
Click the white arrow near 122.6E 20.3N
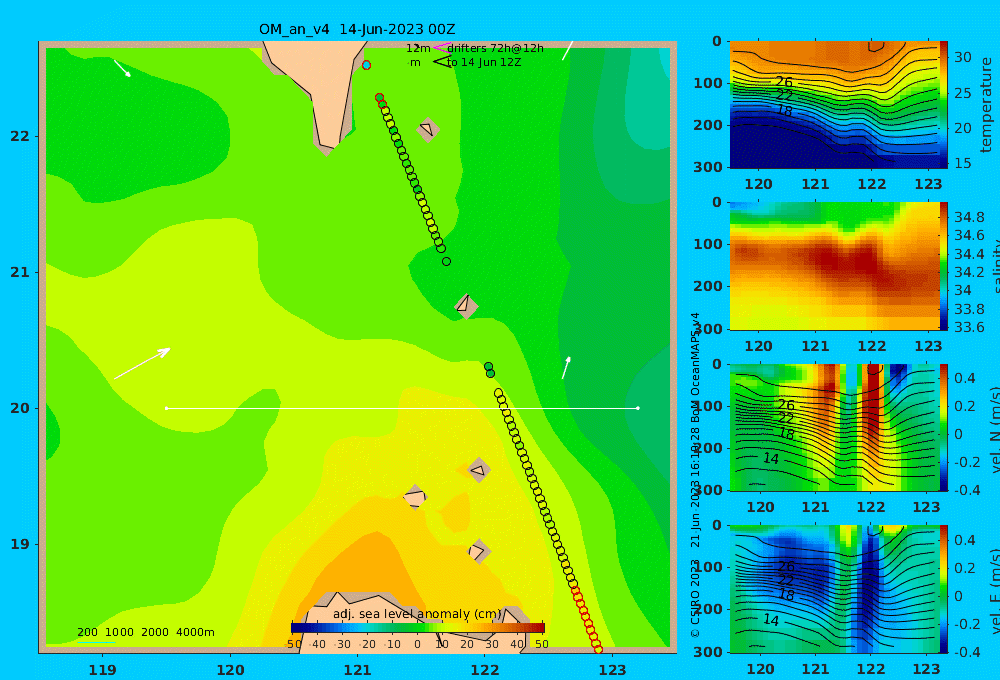[x=566, y=367]
